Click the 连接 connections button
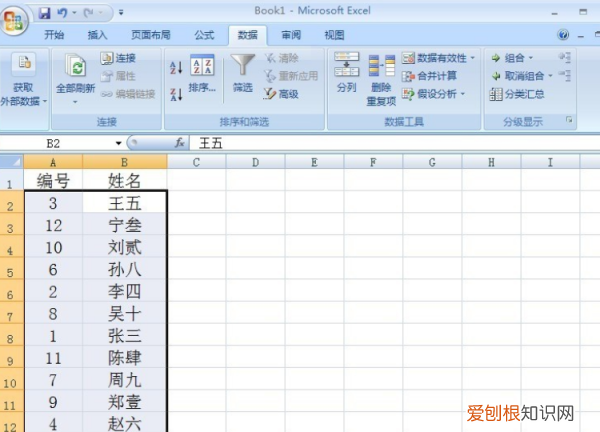This screenshot has height=432, width=600. click(118, 58)
